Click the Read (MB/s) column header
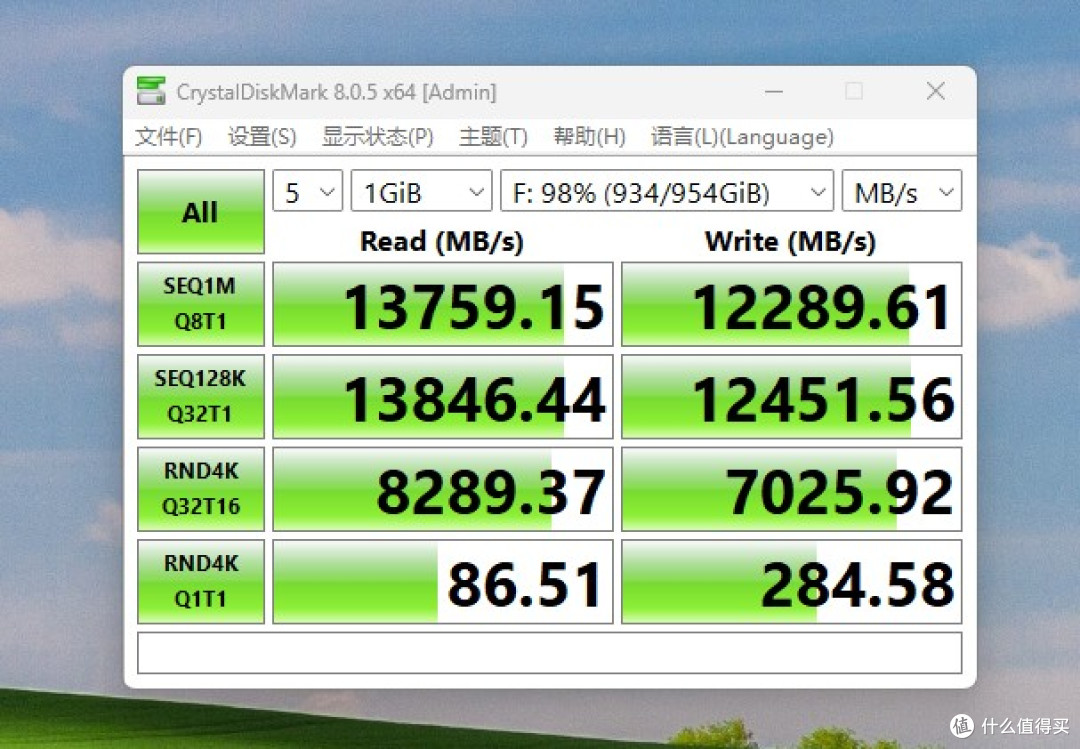Viewport: 1080px width, 749px height. (442, 241)
